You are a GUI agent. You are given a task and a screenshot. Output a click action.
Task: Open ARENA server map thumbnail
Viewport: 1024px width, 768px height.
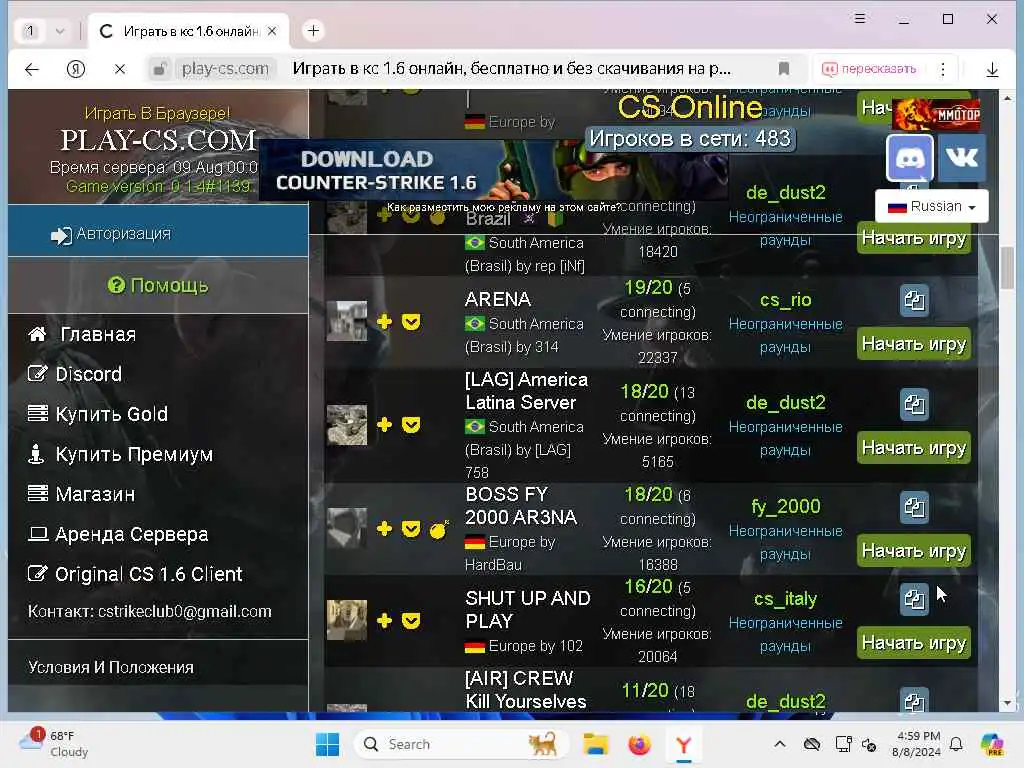coord(347,321)
